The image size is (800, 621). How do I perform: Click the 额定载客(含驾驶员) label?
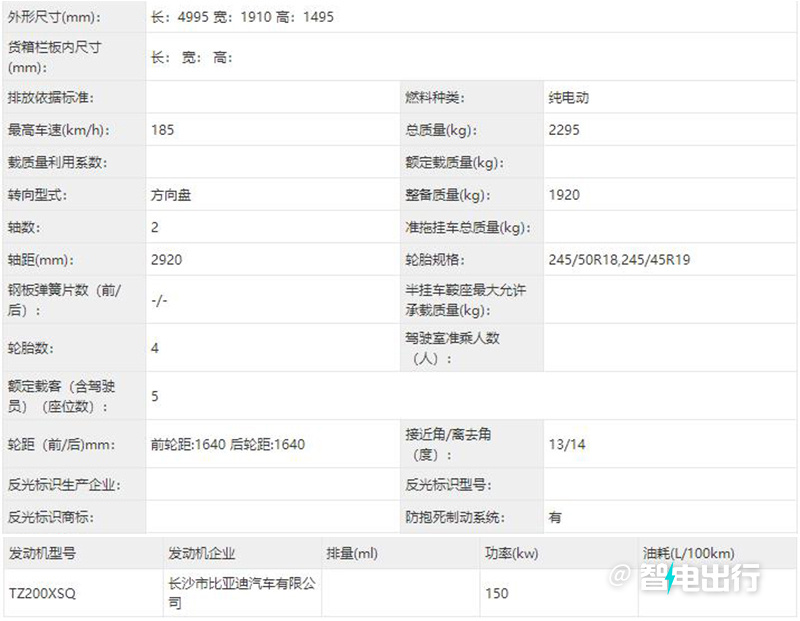pos(61,396)
